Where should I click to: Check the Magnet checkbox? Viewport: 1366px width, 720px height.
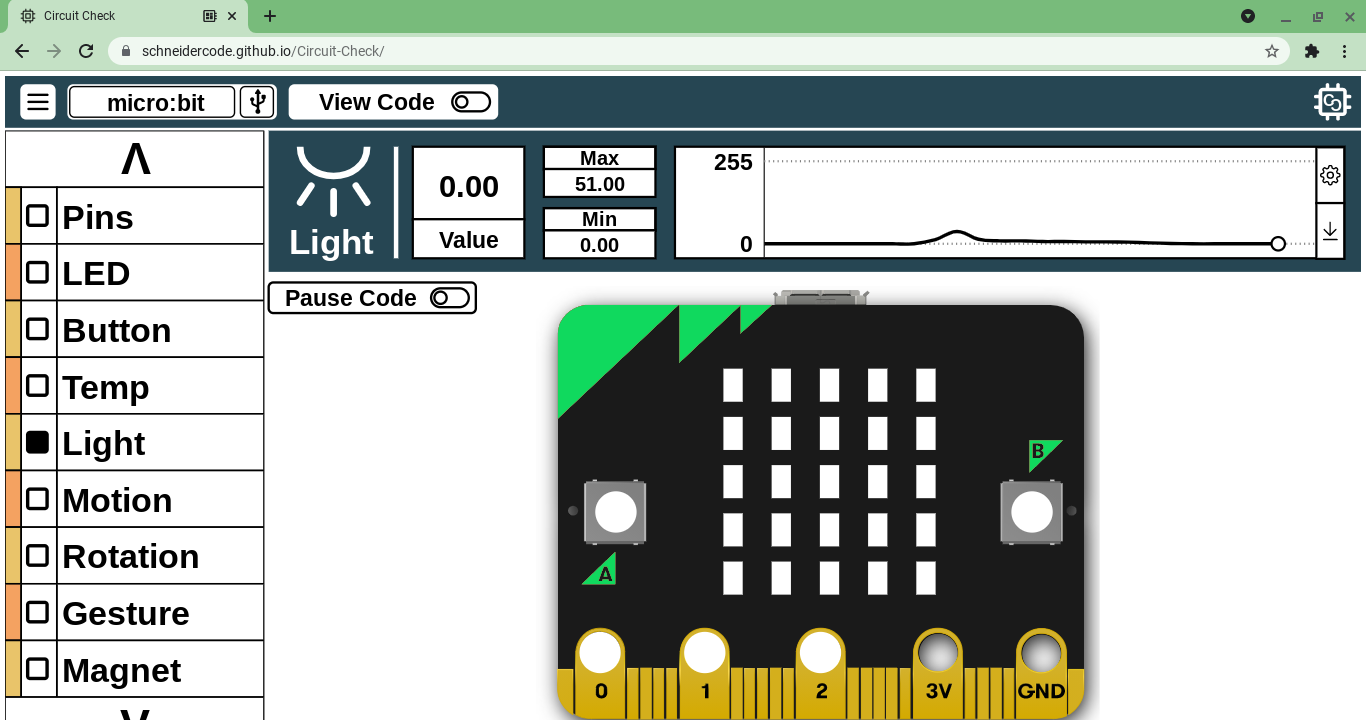38,669
